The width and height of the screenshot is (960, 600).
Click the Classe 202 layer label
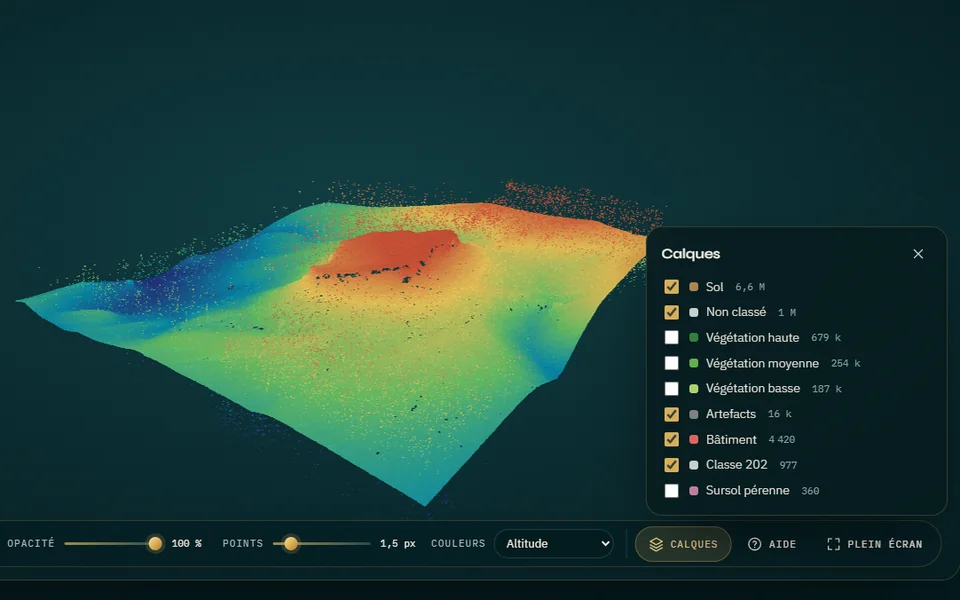tap(737, 465)
